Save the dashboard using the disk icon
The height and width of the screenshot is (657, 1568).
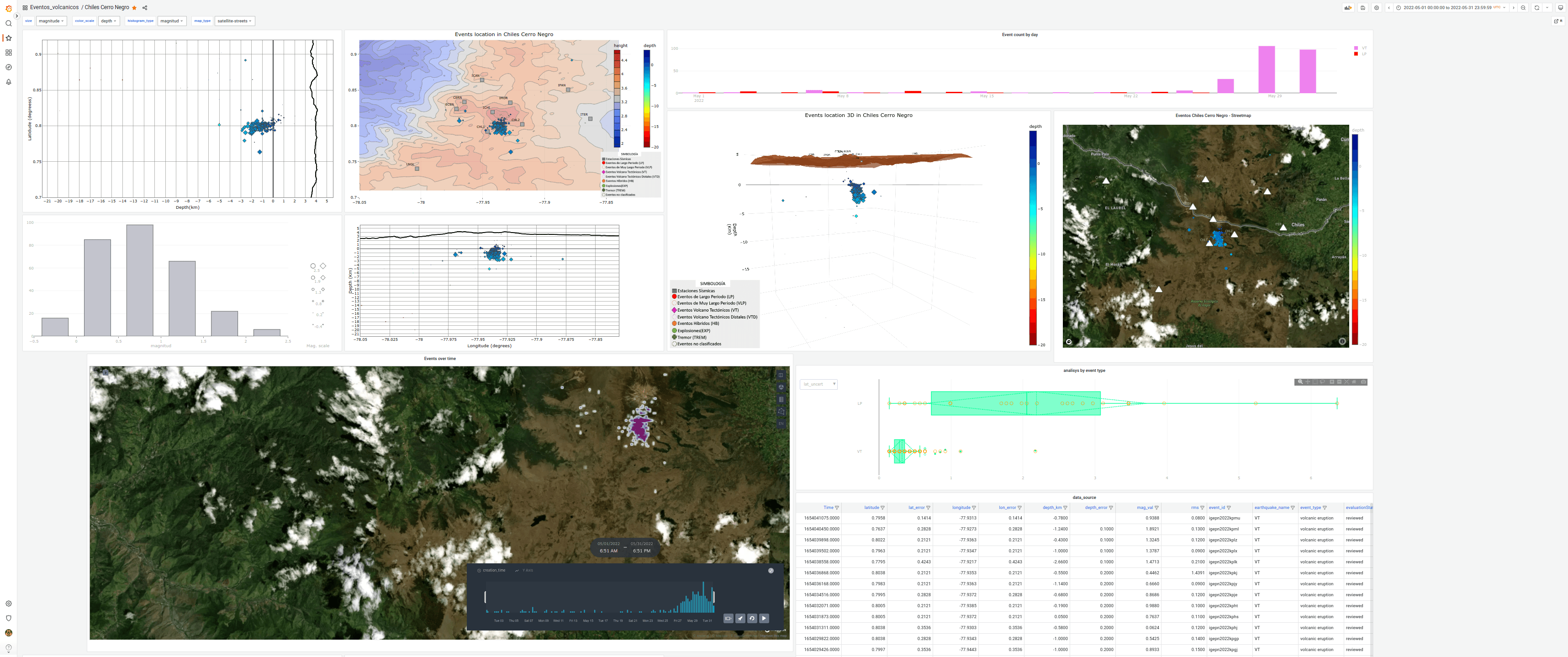[1362, 7]
